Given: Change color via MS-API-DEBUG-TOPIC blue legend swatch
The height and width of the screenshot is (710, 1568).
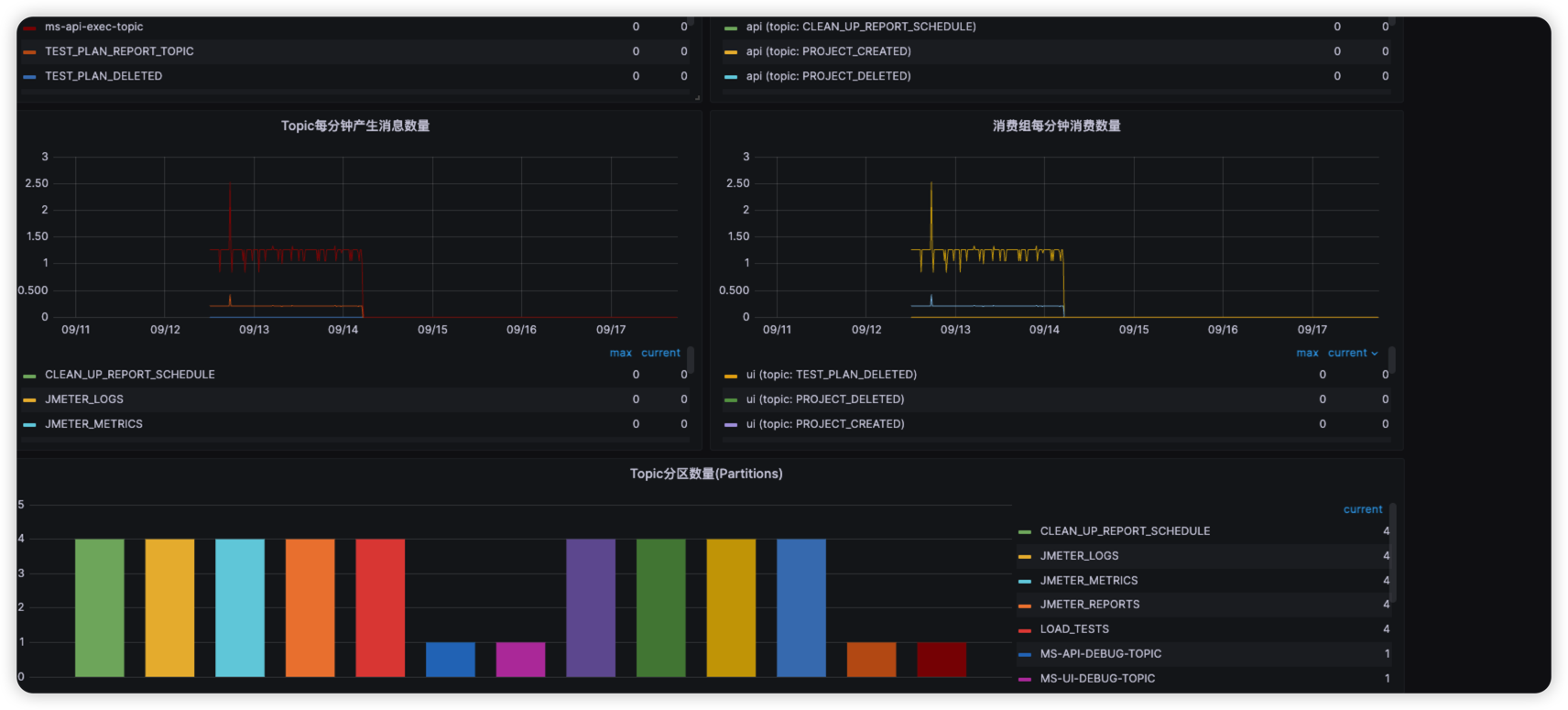Looking at the screenshot, I should tap(1025, 654).
